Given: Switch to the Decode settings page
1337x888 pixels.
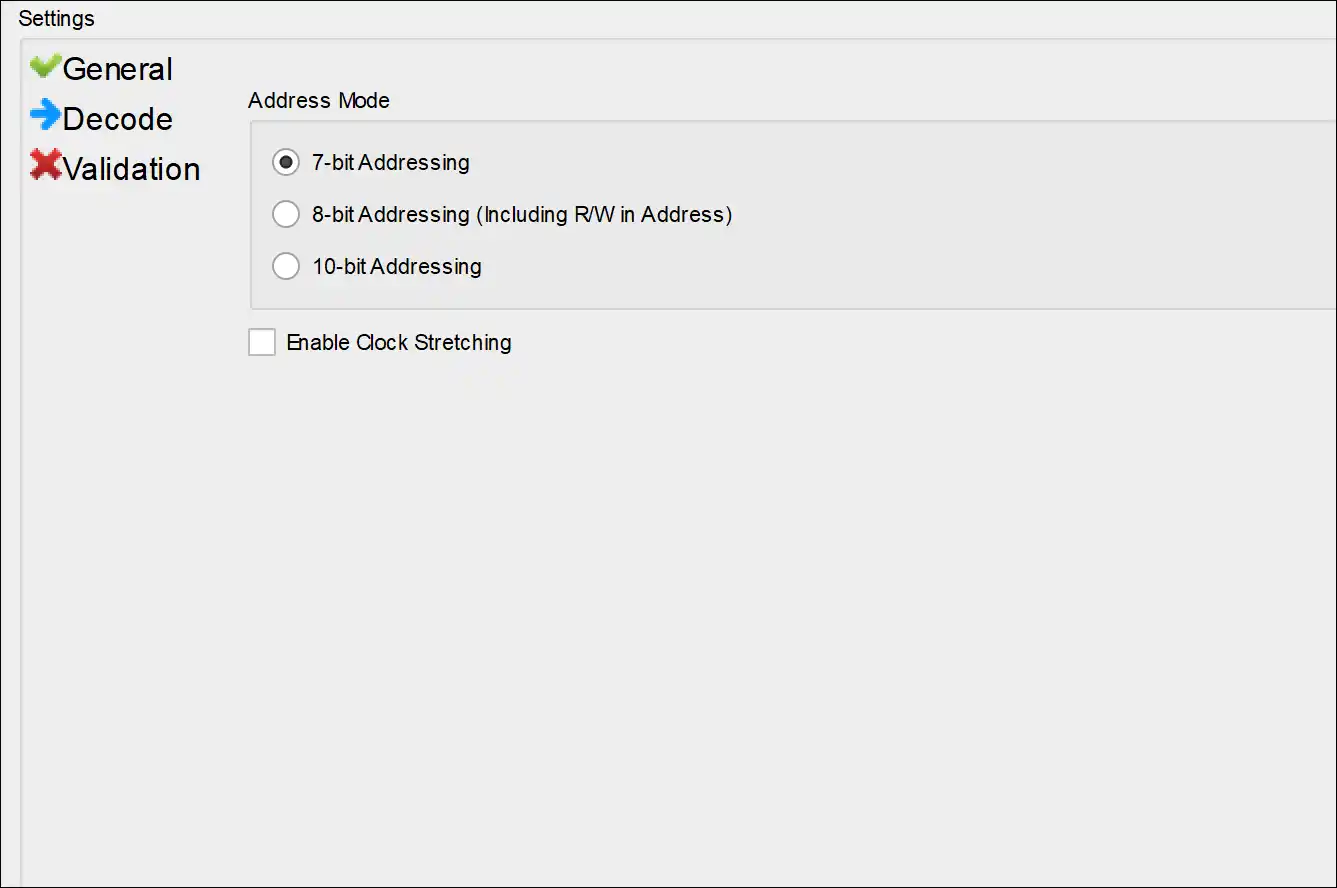Looking at the screenshot, I should [x=117, y=119].
